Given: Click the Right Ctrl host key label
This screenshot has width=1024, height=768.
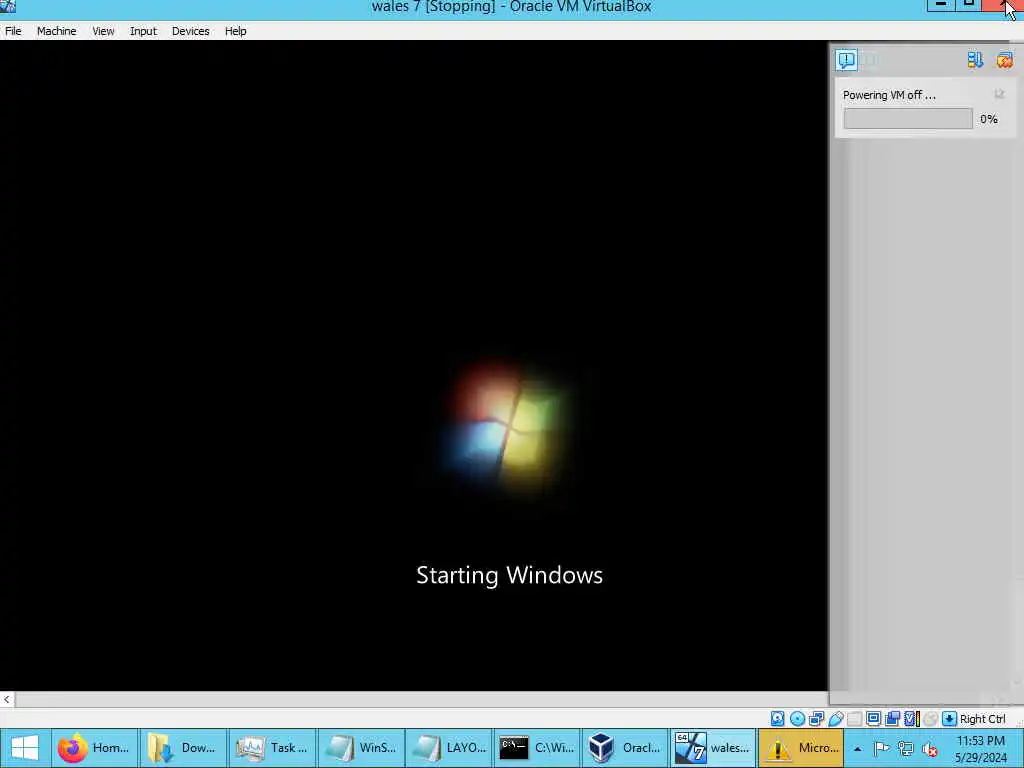Looking at the screenshot, I should pyautogui.click(x=982, y=718).
